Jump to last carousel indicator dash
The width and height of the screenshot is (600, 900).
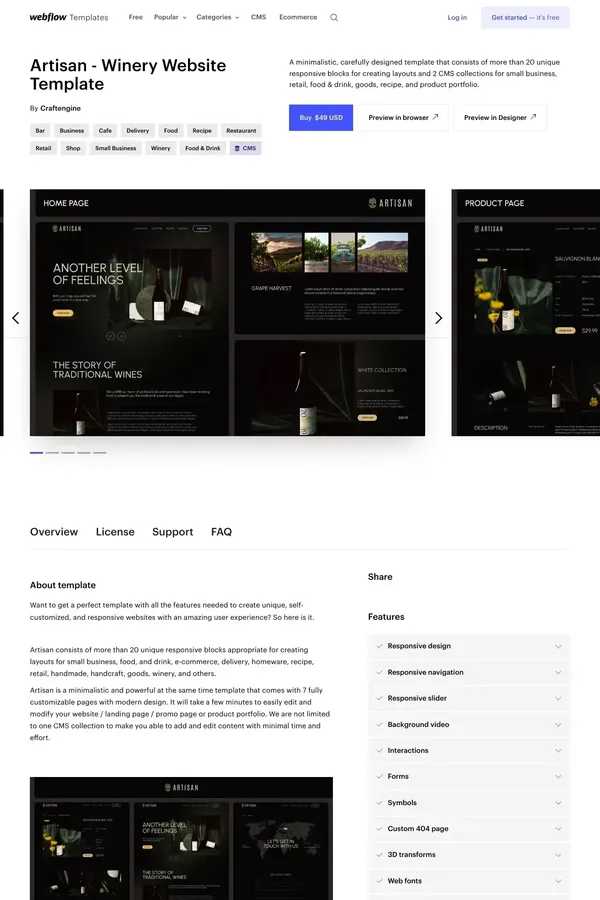click(99, 453)
